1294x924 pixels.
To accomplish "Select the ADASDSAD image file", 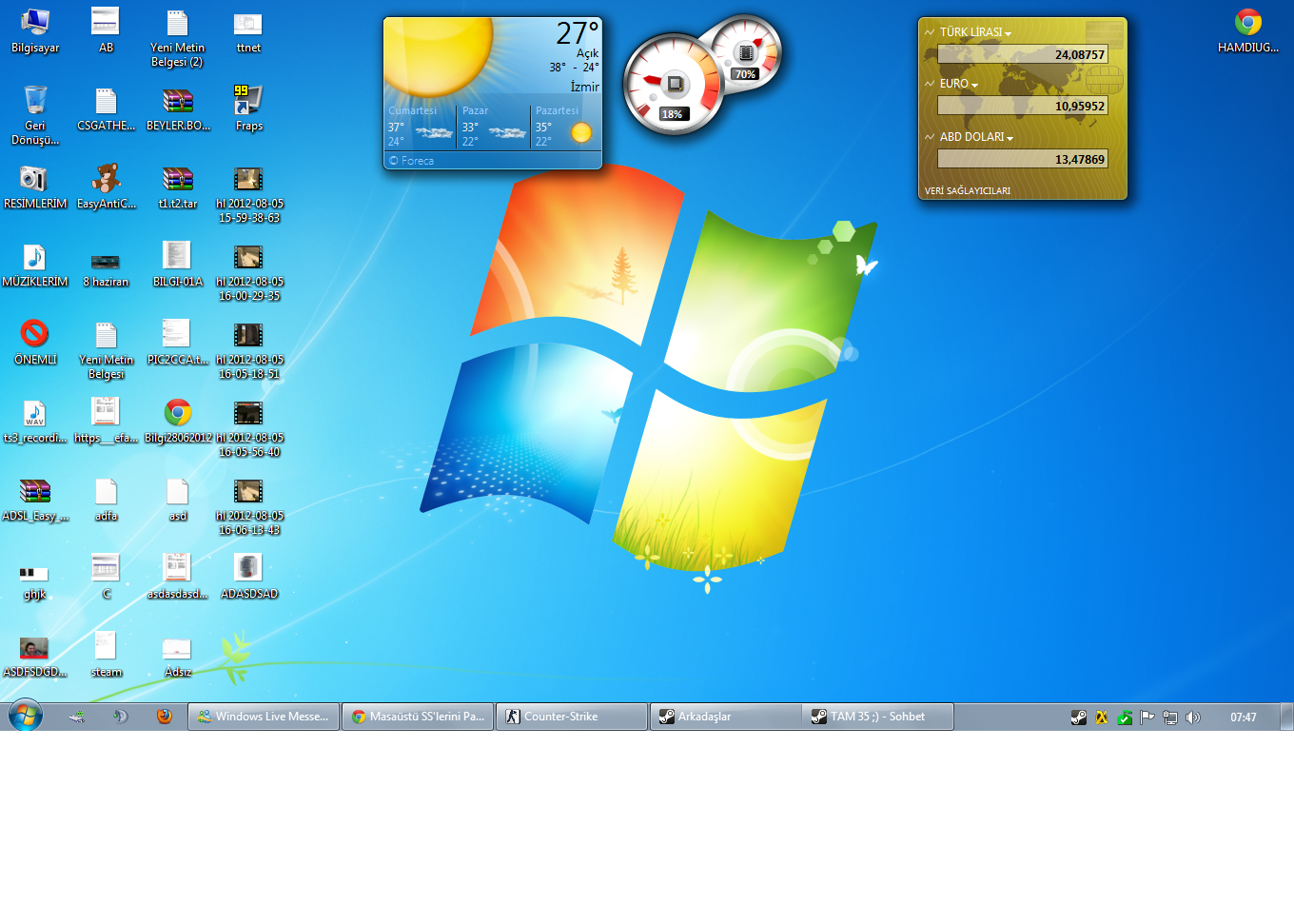I will pos(249,577).
